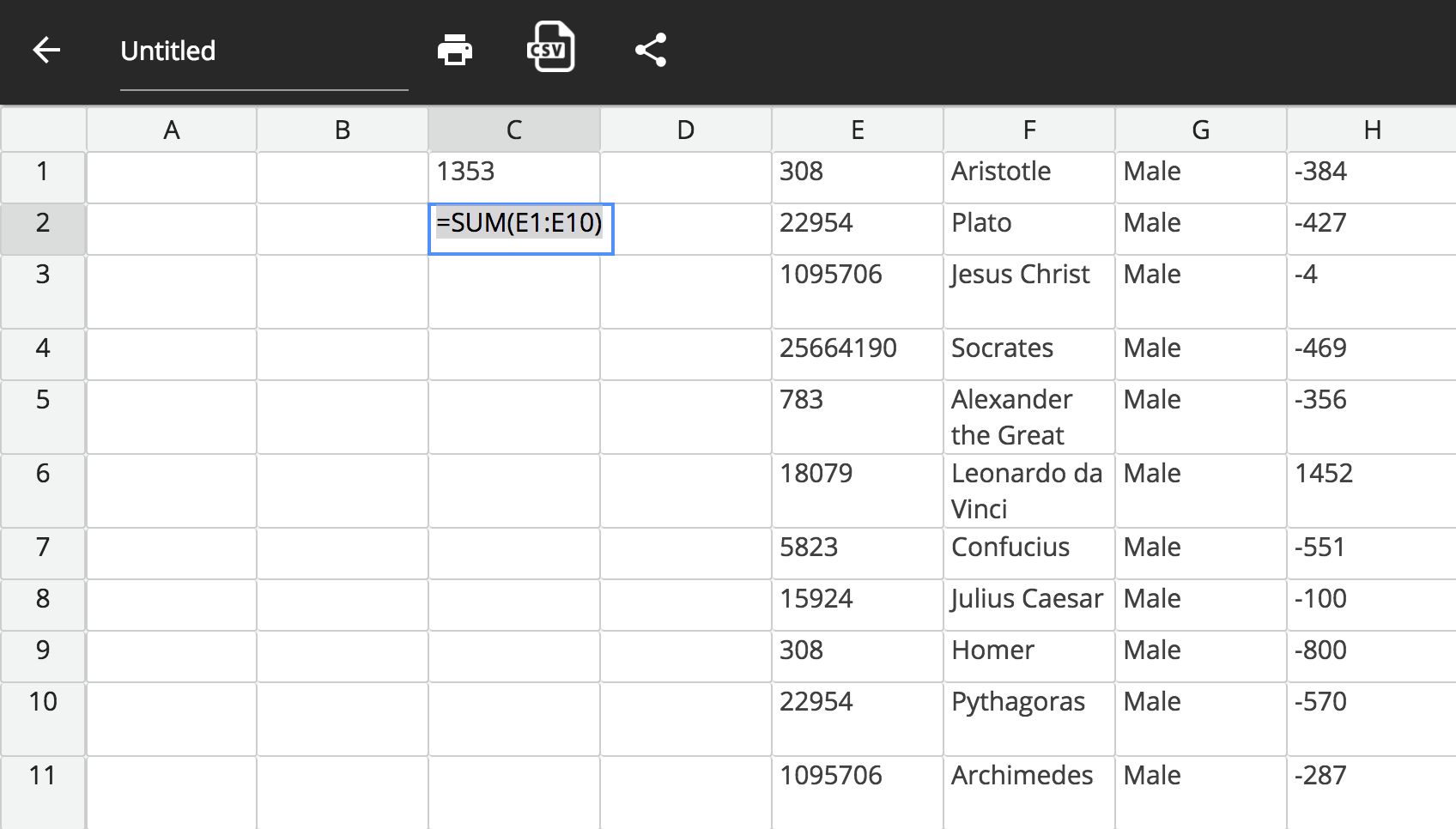The width and height of the screenshot is (1456, 829).
Task: Select the Julius Caesar cell
Action: [x=1028, y=604]
